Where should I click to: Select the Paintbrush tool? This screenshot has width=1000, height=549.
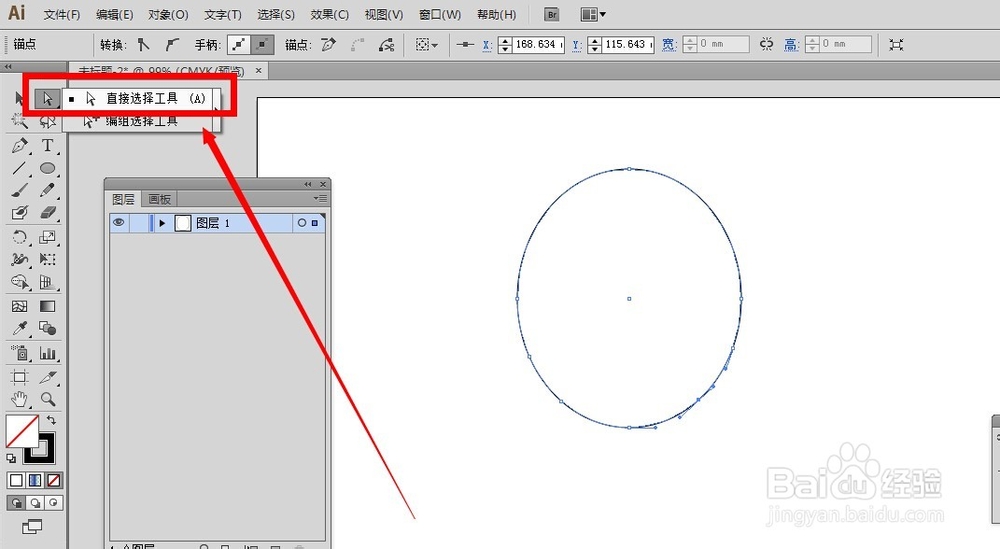point(20,190)
